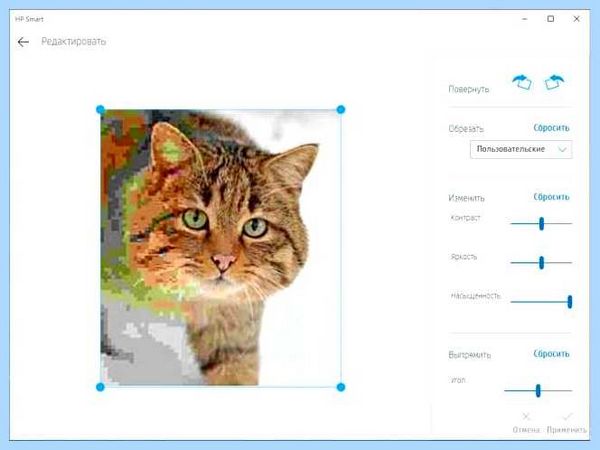The height and width of the screenshot is (450, 600).
Task: Click the bottom-right crop handle
Action: (341, 387)
